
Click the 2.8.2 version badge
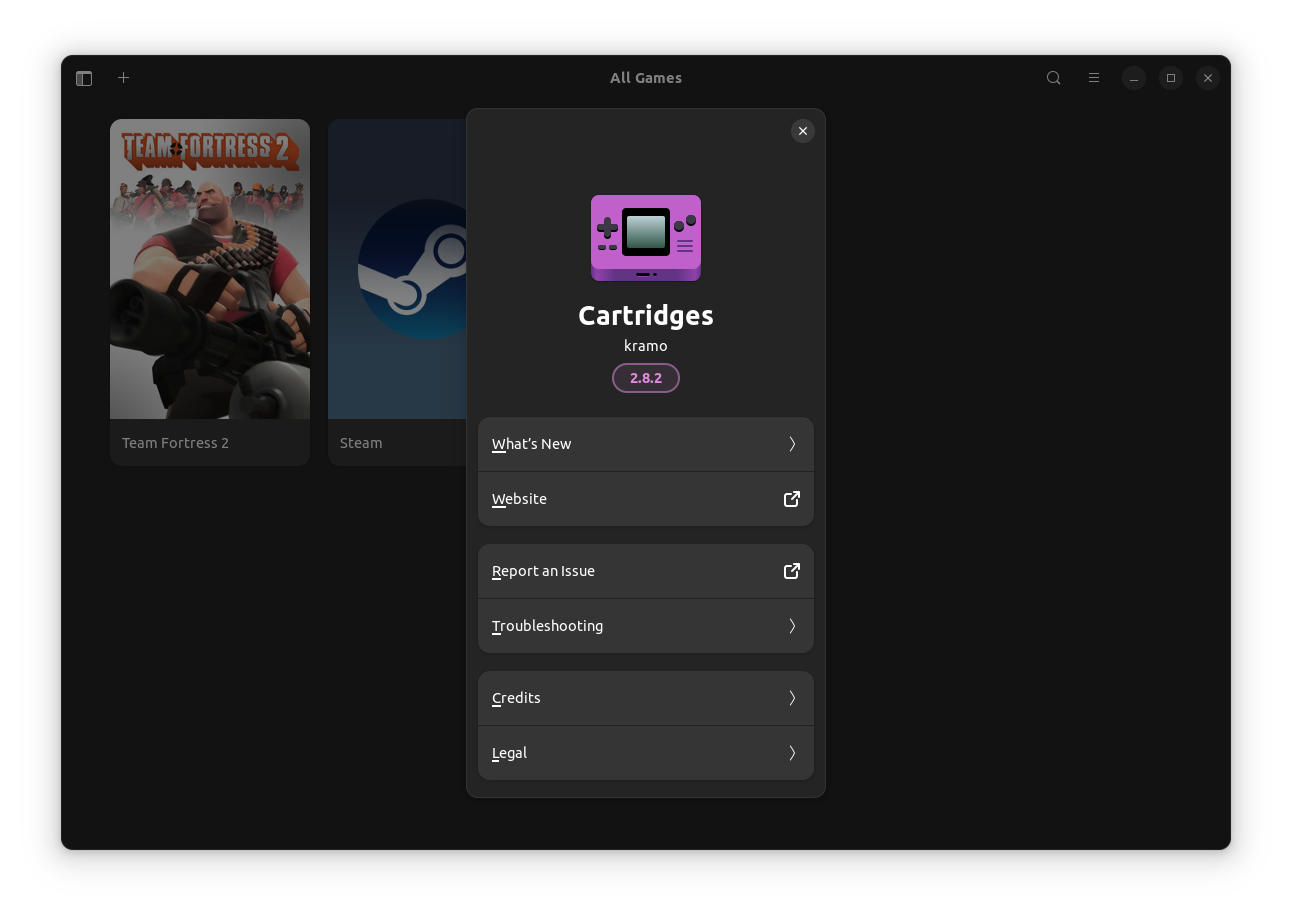(646, 378)
